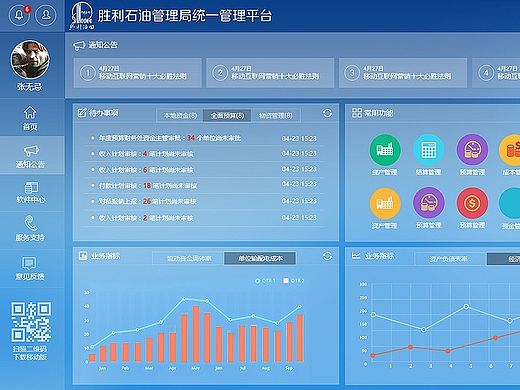Viewport: 520px width, 390px height.
Task: Open announcement card number 1
Action: (137, 73)
